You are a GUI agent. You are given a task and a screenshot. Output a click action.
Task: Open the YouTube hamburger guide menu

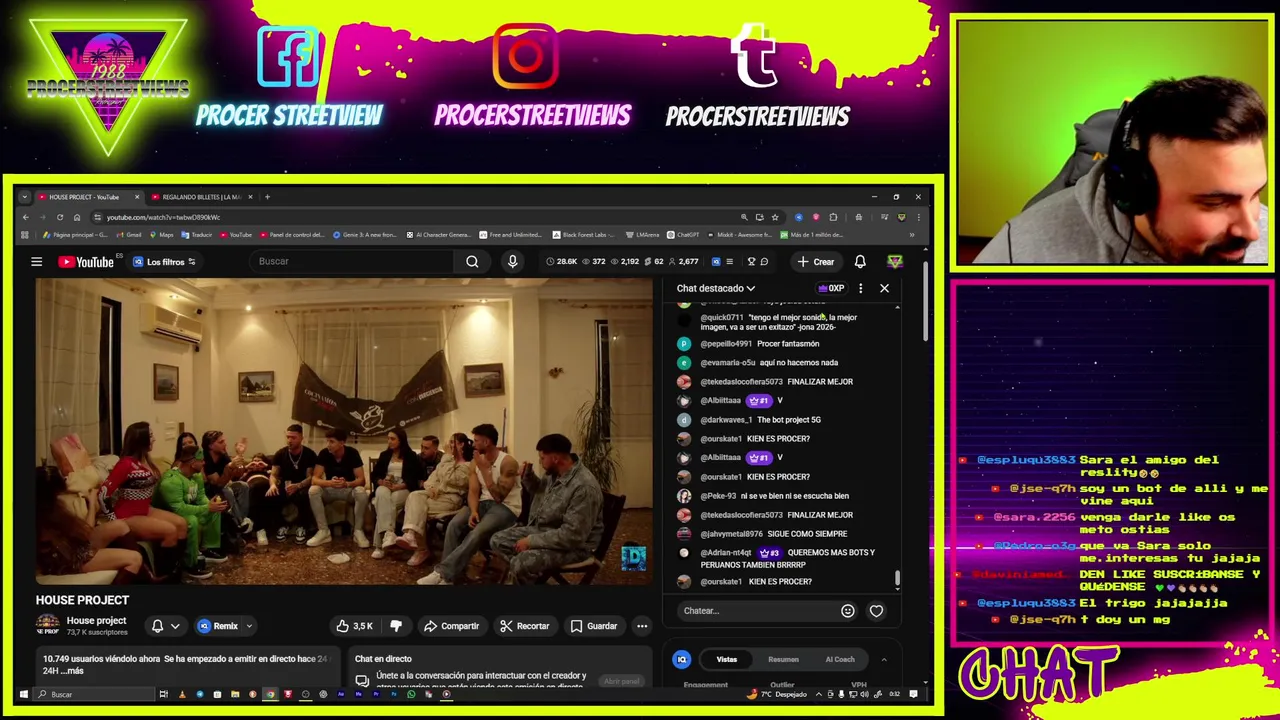pyautogui.click(x=36, y=262)
